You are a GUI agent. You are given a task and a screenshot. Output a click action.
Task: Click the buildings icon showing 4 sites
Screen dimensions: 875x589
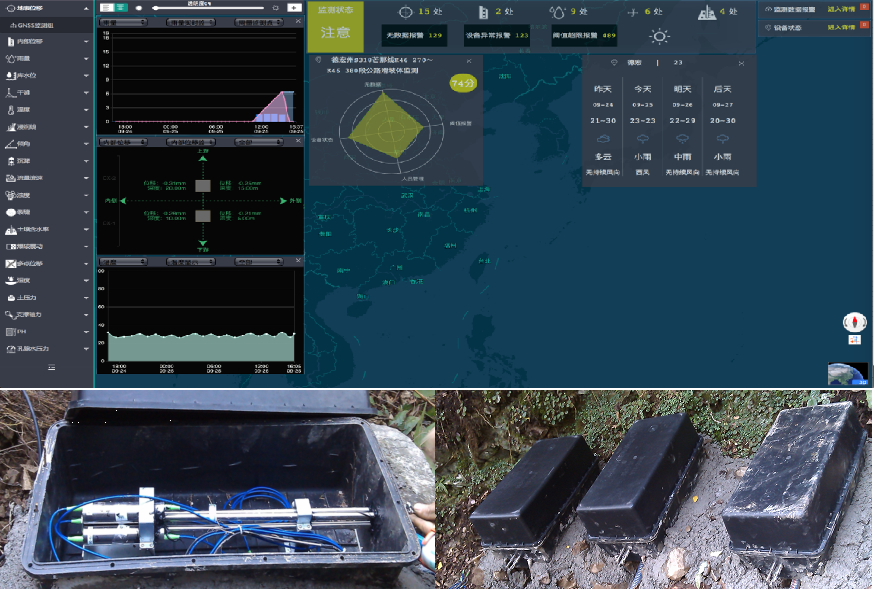tap(707, 12)
